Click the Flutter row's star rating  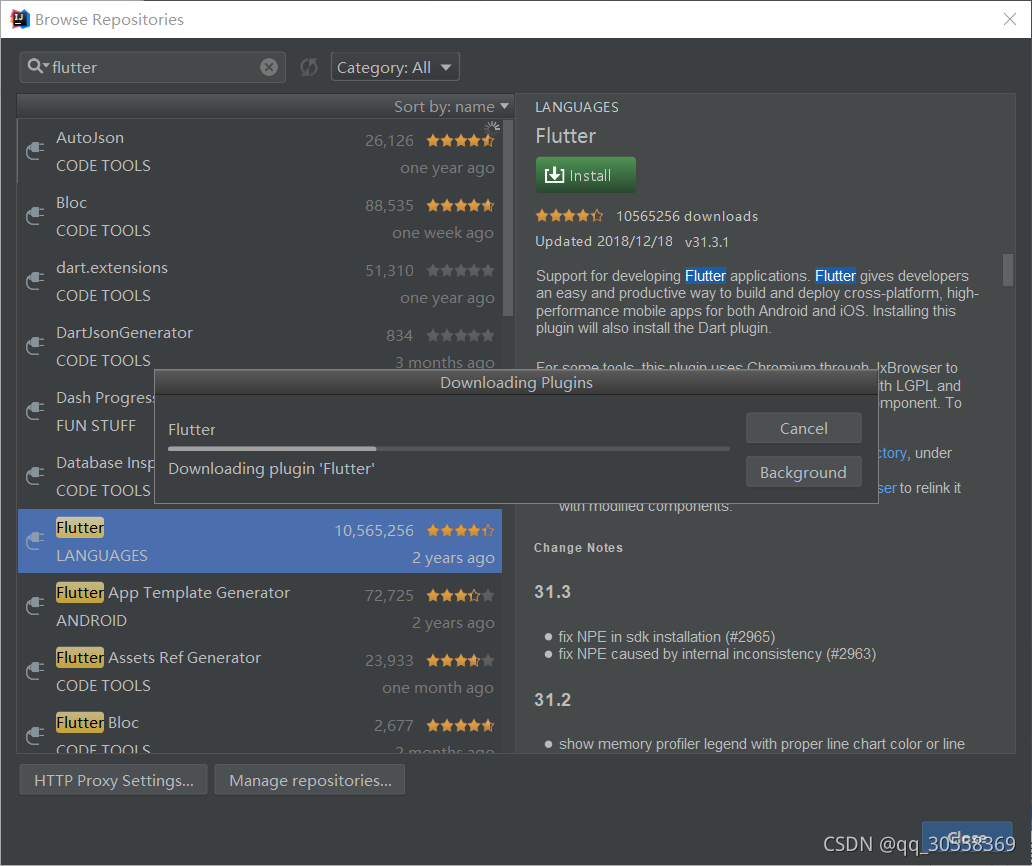pyautogui.click(x=460, y=530)
